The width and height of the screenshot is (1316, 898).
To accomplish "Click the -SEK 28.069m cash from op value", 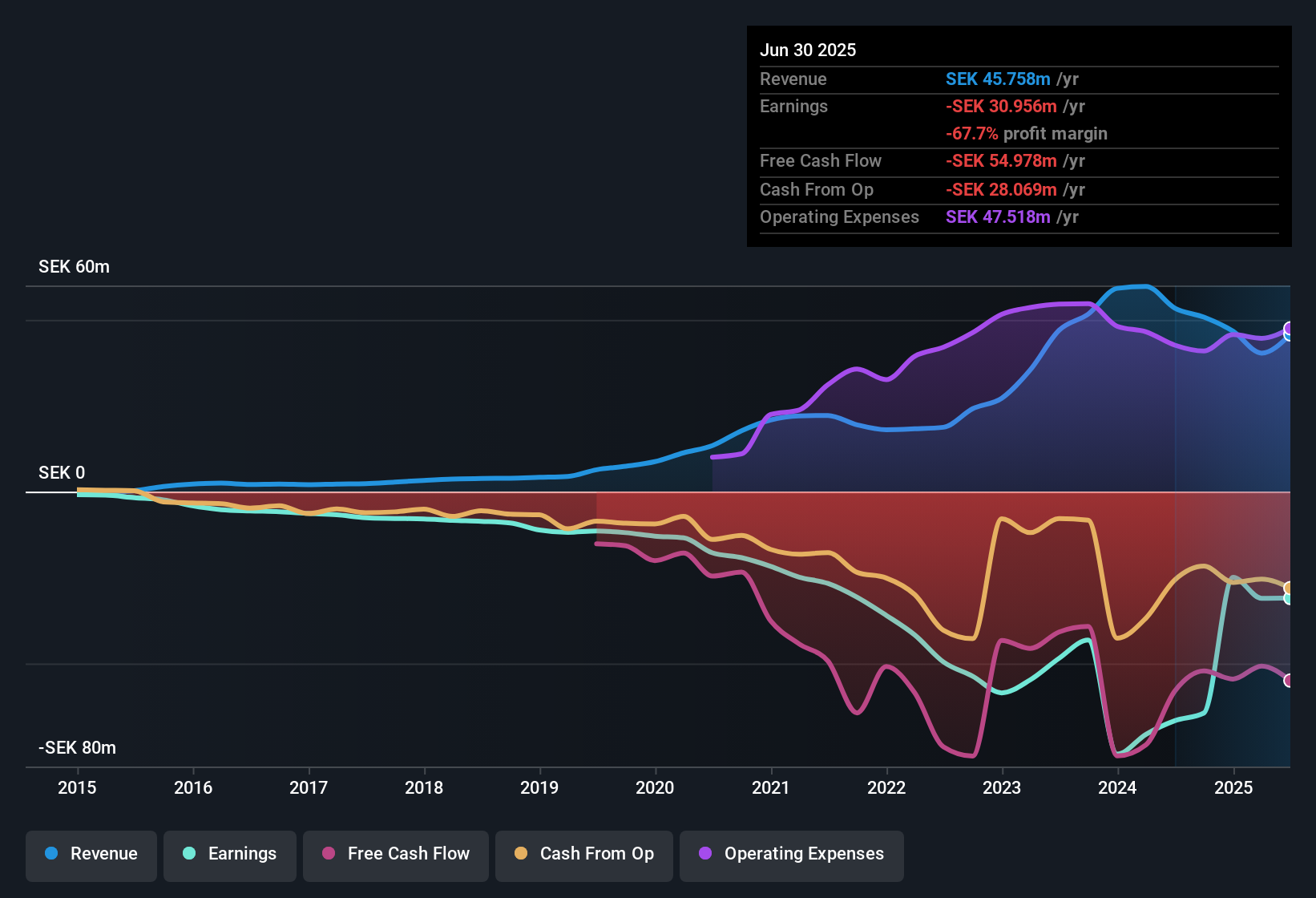I will 1001,189.
